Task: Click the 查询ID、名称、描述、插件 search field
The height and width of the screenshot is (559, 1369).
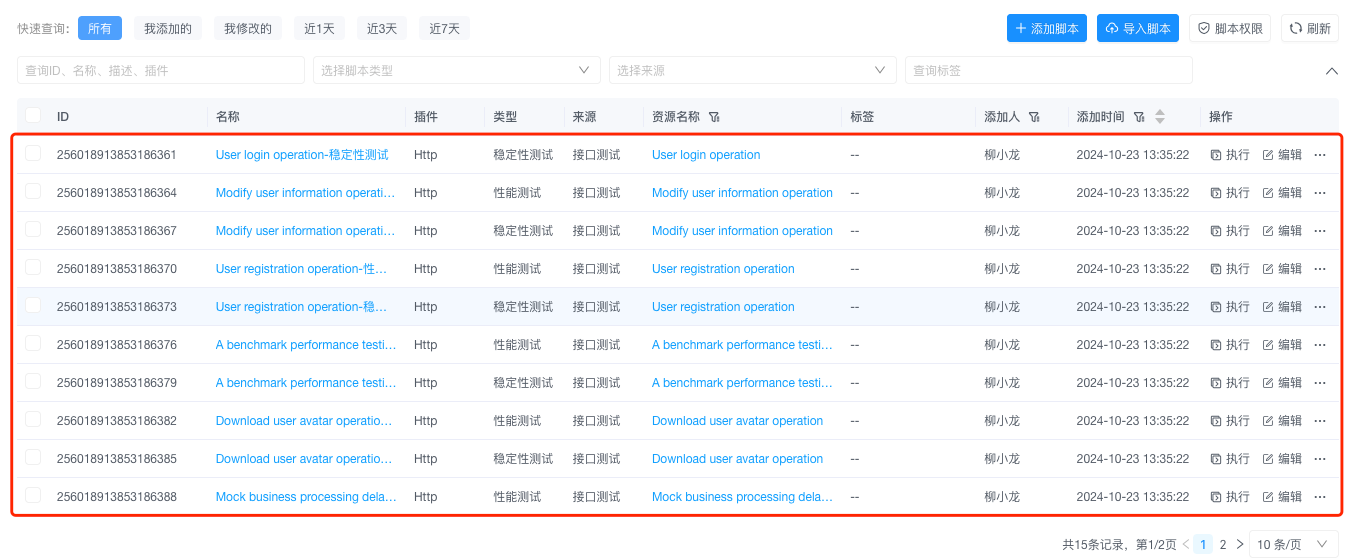Action: [161, 70]
